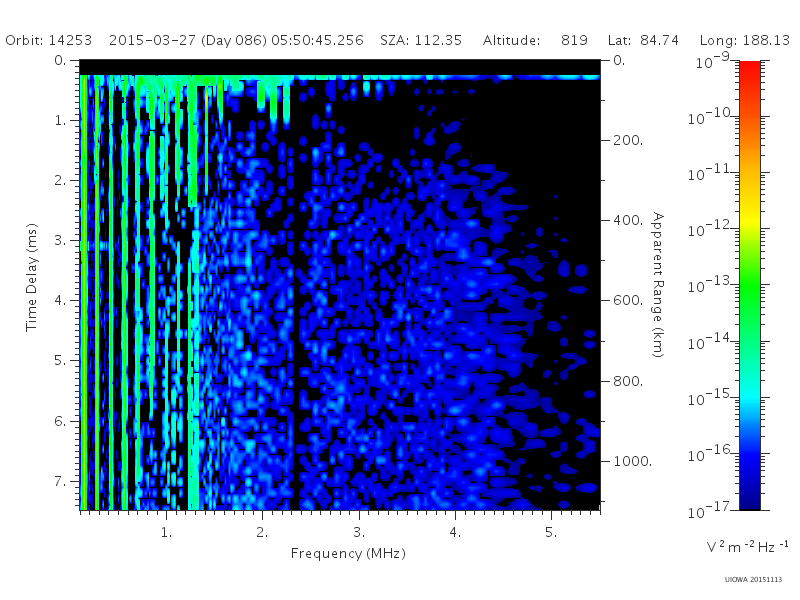The image size is (800, 600).
Task: Click the yellow region of the color bar
Action: [x=749, y=219]
